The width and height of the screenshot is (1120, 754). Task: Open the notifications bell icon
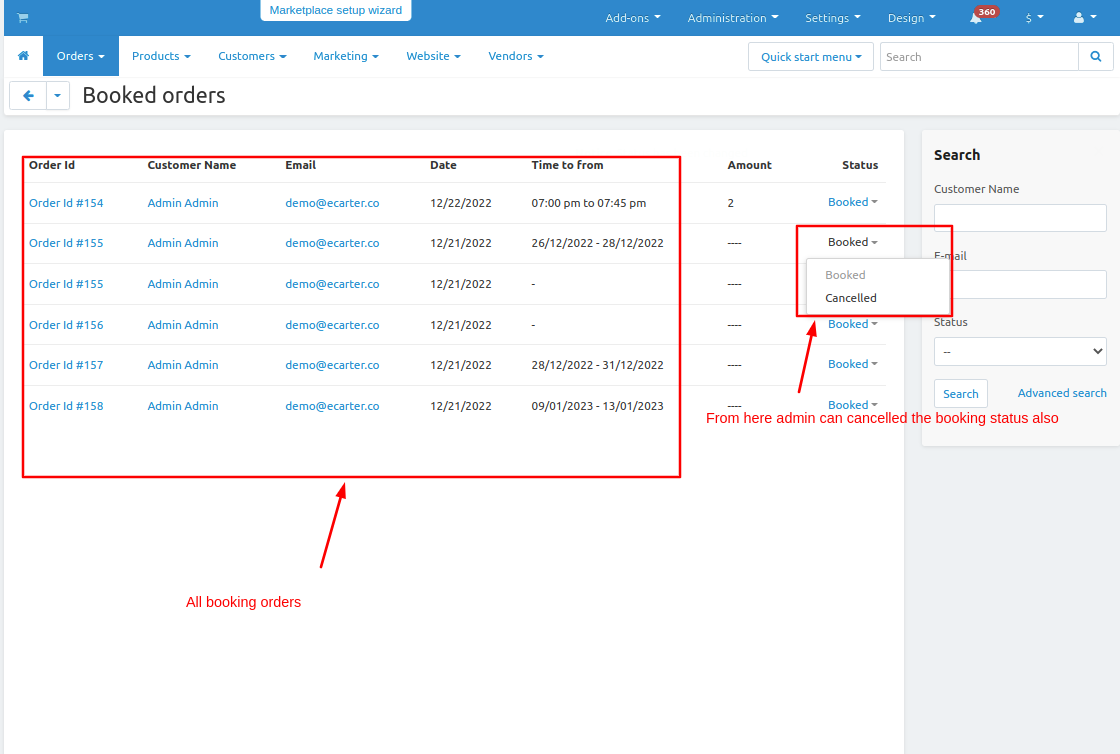coord(976,18)
